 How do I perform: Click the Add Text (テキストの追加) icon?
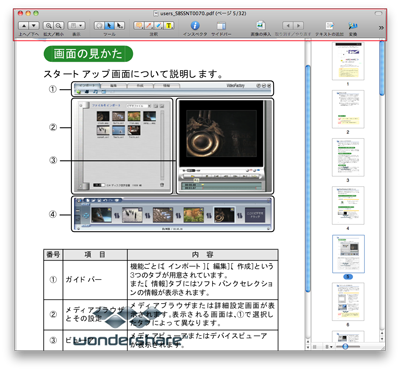(329, 26)
